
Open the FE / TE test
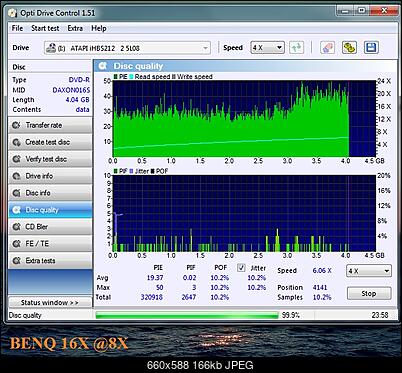coord(50,244)
